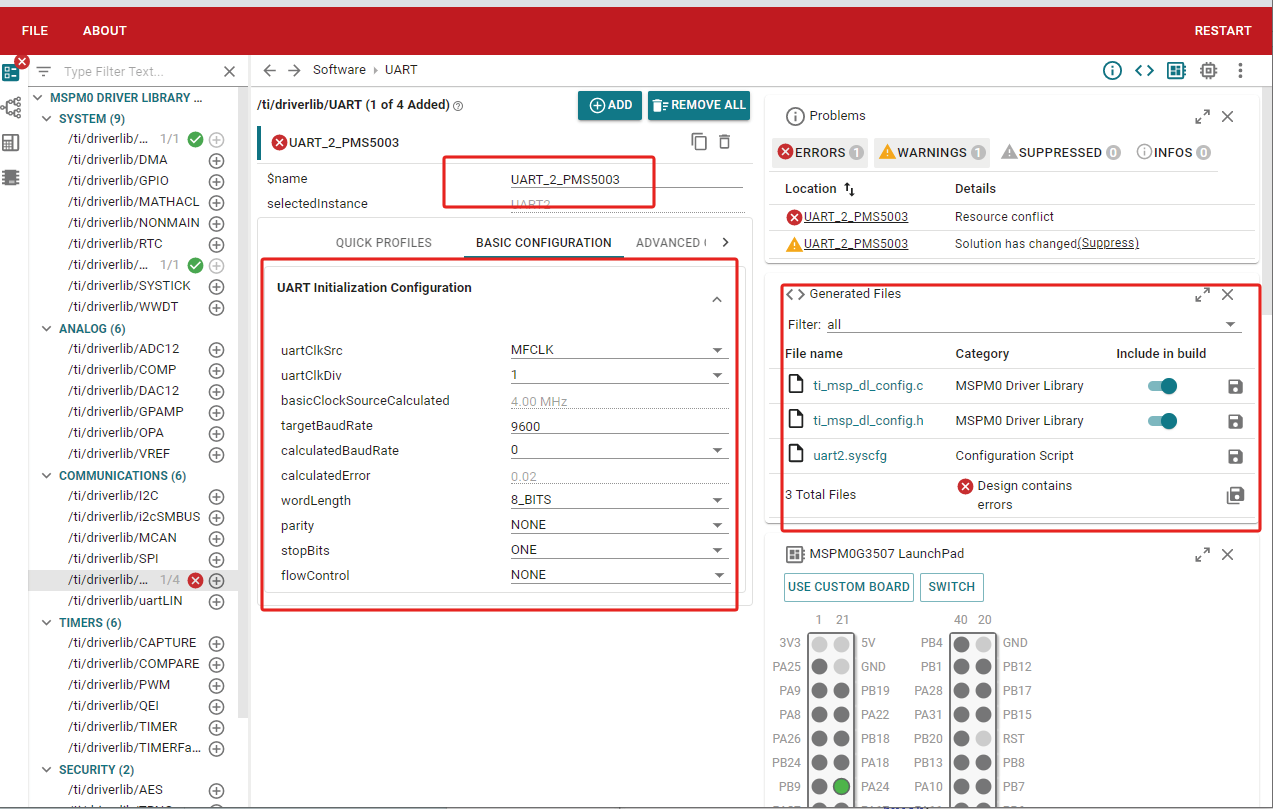The height and width of the screenshot is (809, 1273).
Task: Click the ADD button
Action: 610,105
